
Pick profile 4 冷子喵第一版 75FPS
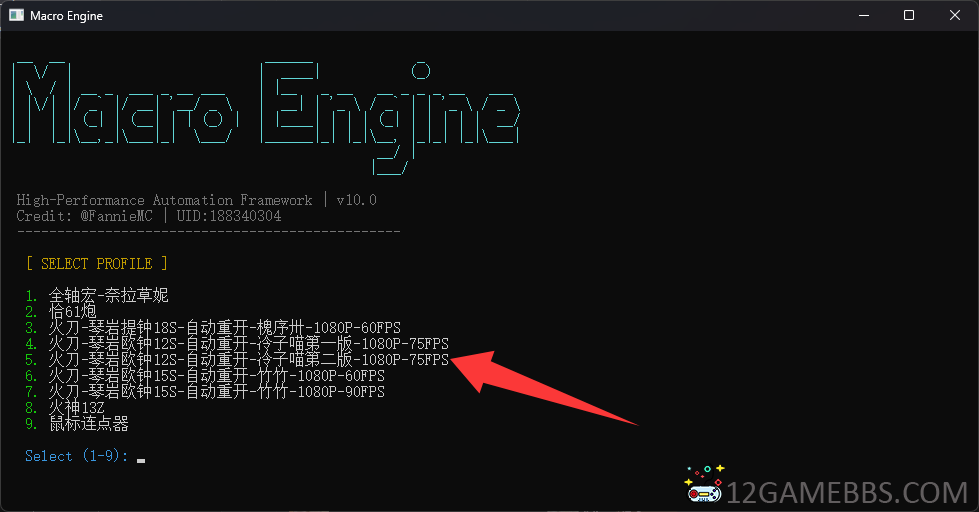click(248, 344)
